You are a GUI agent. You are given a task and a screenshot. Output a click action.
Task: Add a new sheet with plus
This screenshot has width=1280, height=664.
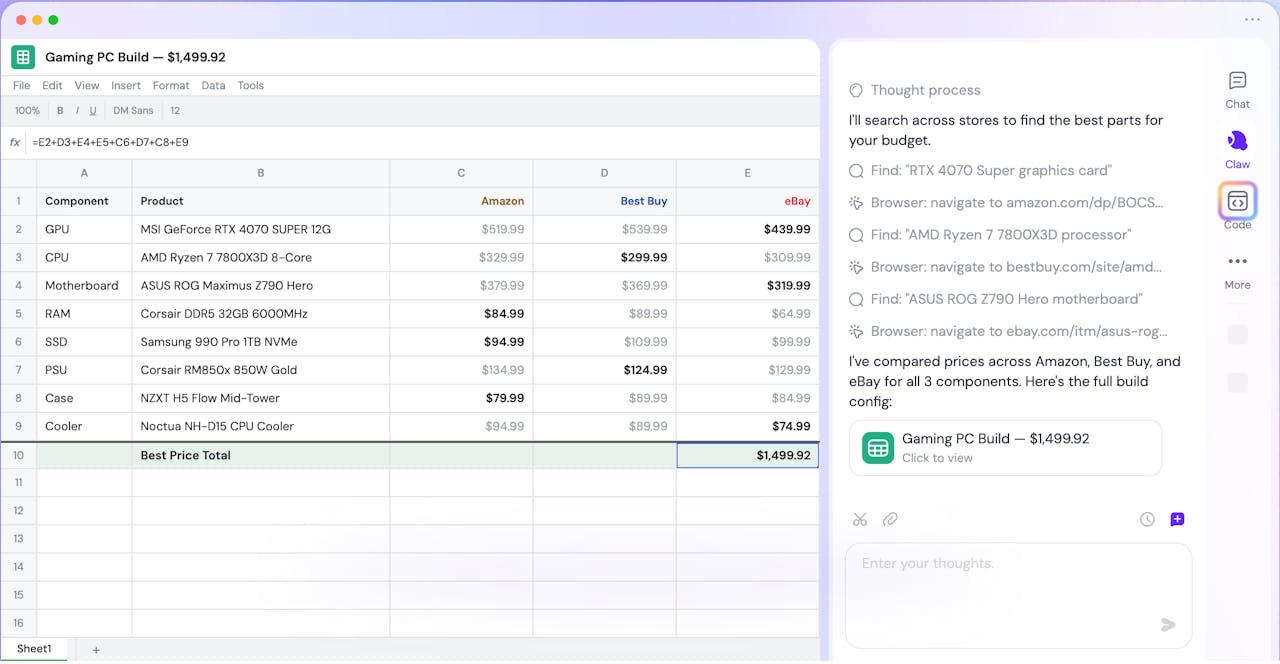point(96,650)
